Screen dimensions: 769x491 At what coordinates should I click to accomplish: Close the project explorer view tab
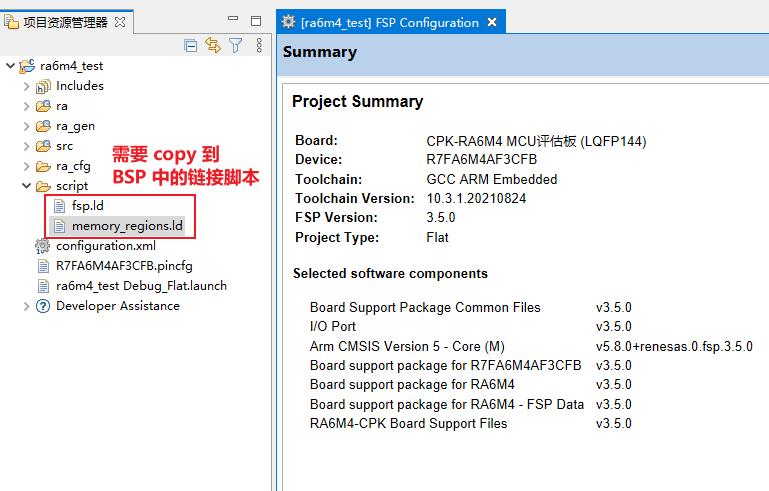tap(120, 22)
